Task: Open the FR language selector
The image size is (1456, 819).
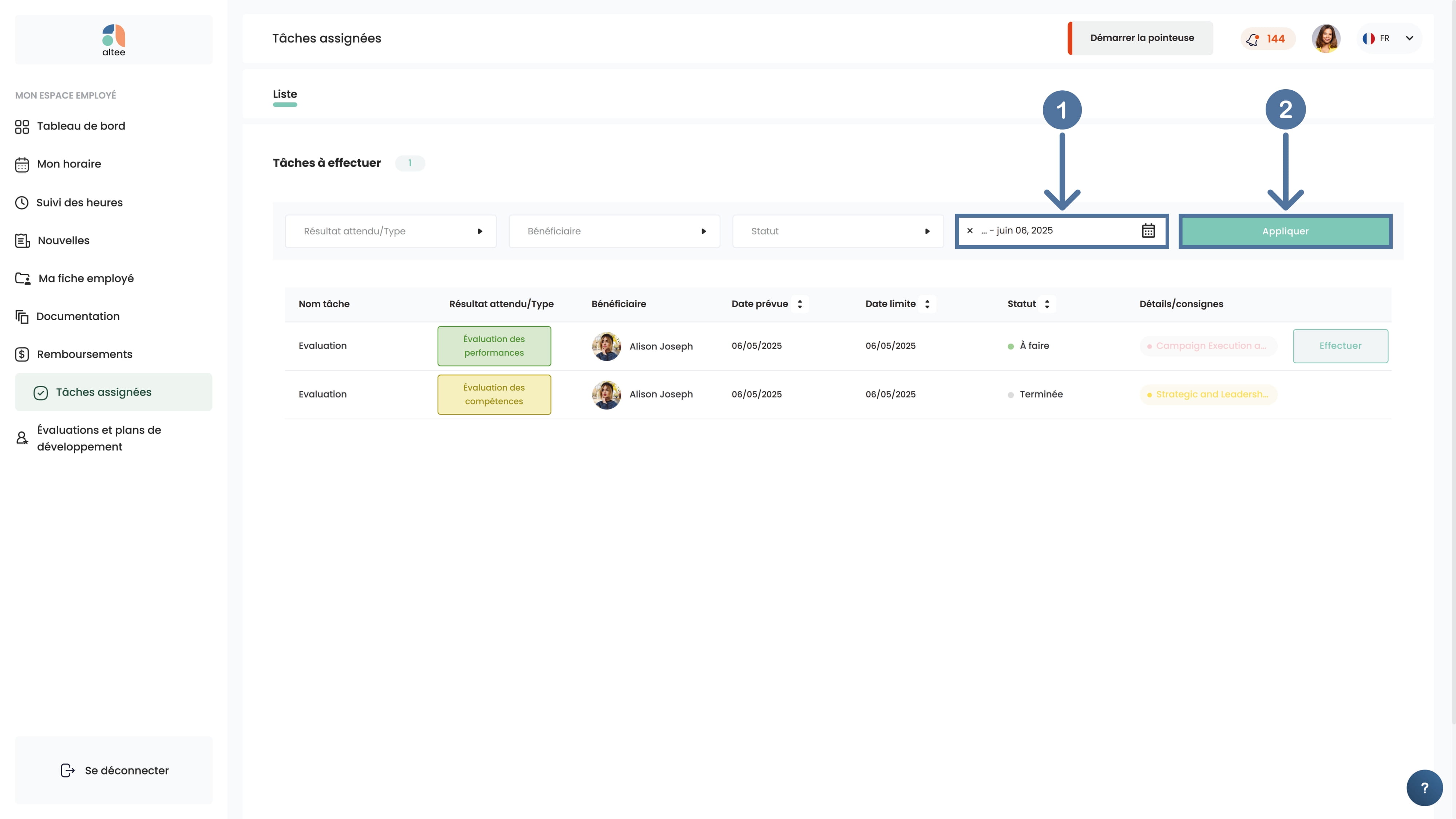Action: tap(1388, 39)
